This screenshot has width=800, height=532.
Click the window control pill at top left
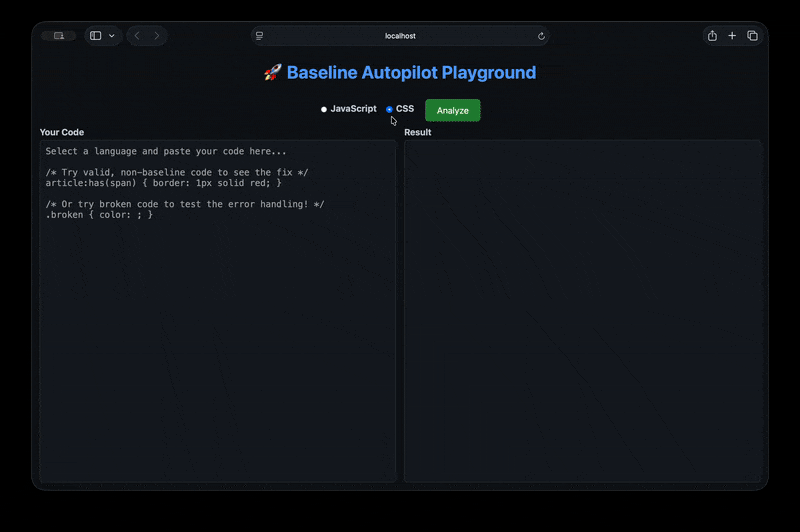click(x=59, y=36)
